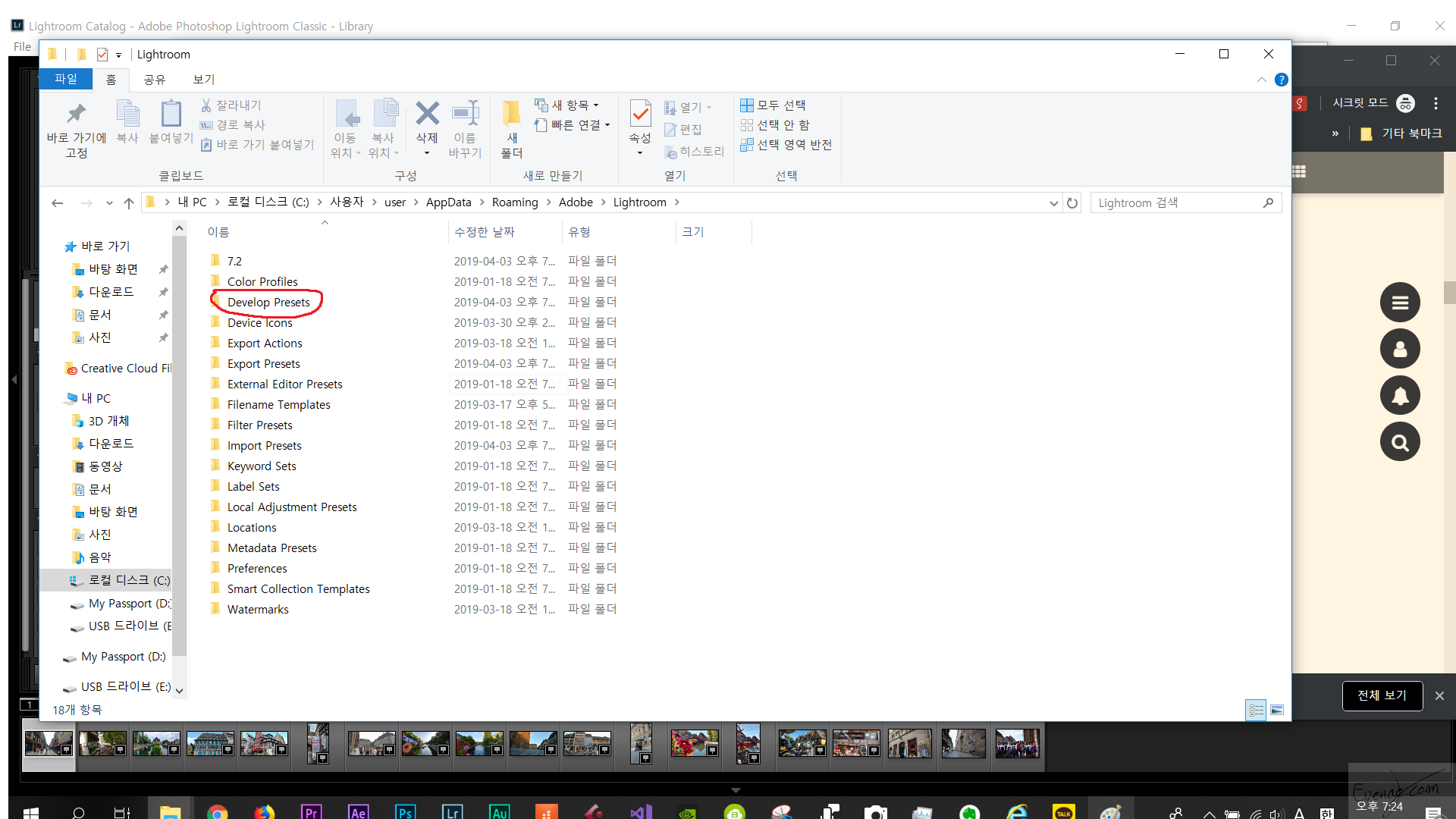The height and width of the screenshot is (819, 1456).
Task: Click select none (선택 안 함) option
Action: (x=775, y=125)
